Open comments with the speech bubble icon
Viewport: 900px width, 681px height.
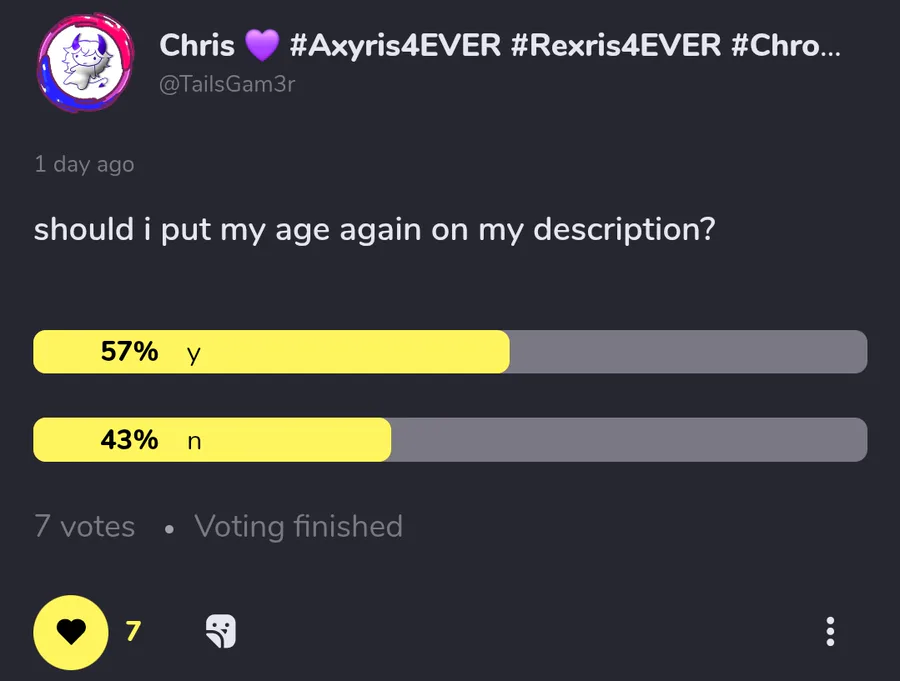(220, 632)
